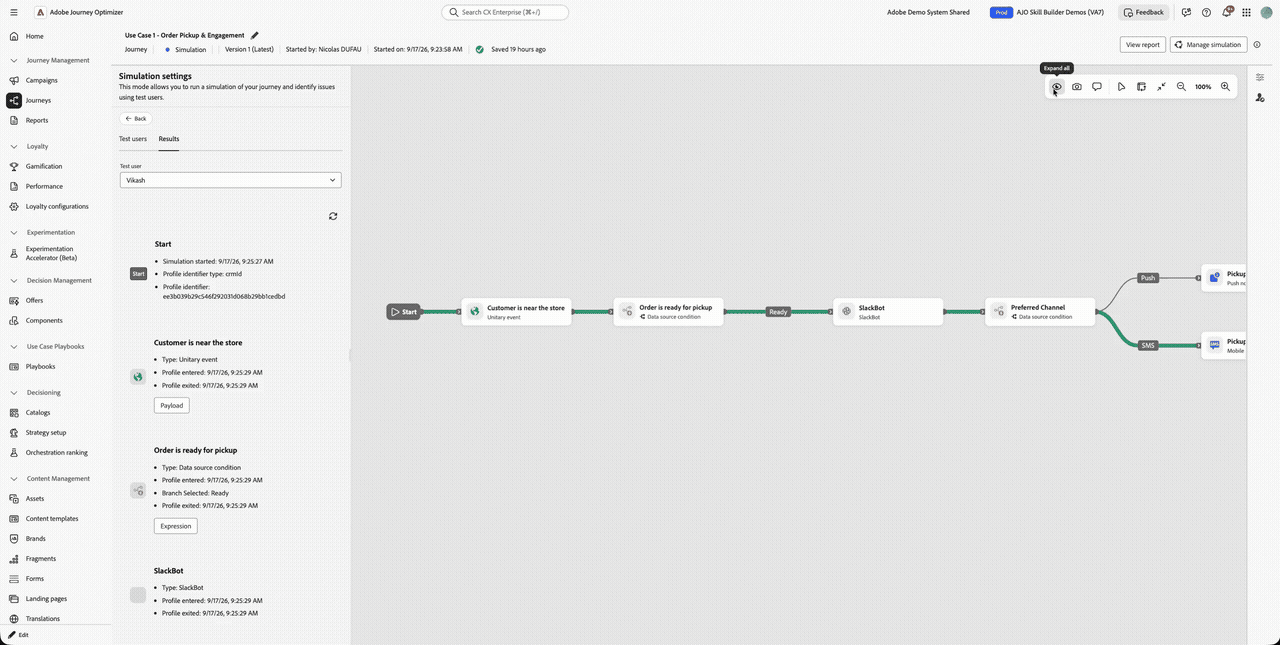Toggle the hamburger navigation menu
The image size is (1280, 645).
tap(13, 12)
